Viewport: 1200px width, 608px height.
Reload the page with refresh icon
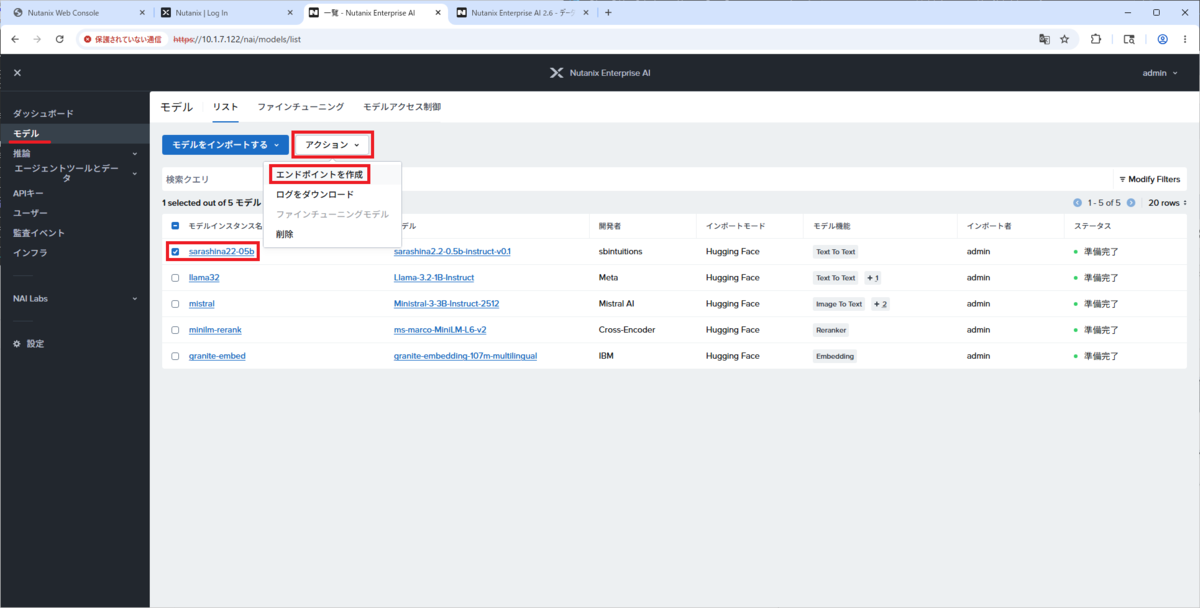60,40
